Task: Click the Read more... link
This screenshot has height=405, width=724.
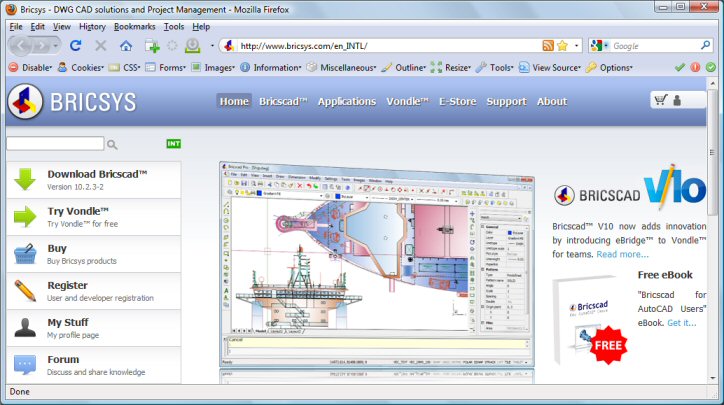Action: pos(622,254)
